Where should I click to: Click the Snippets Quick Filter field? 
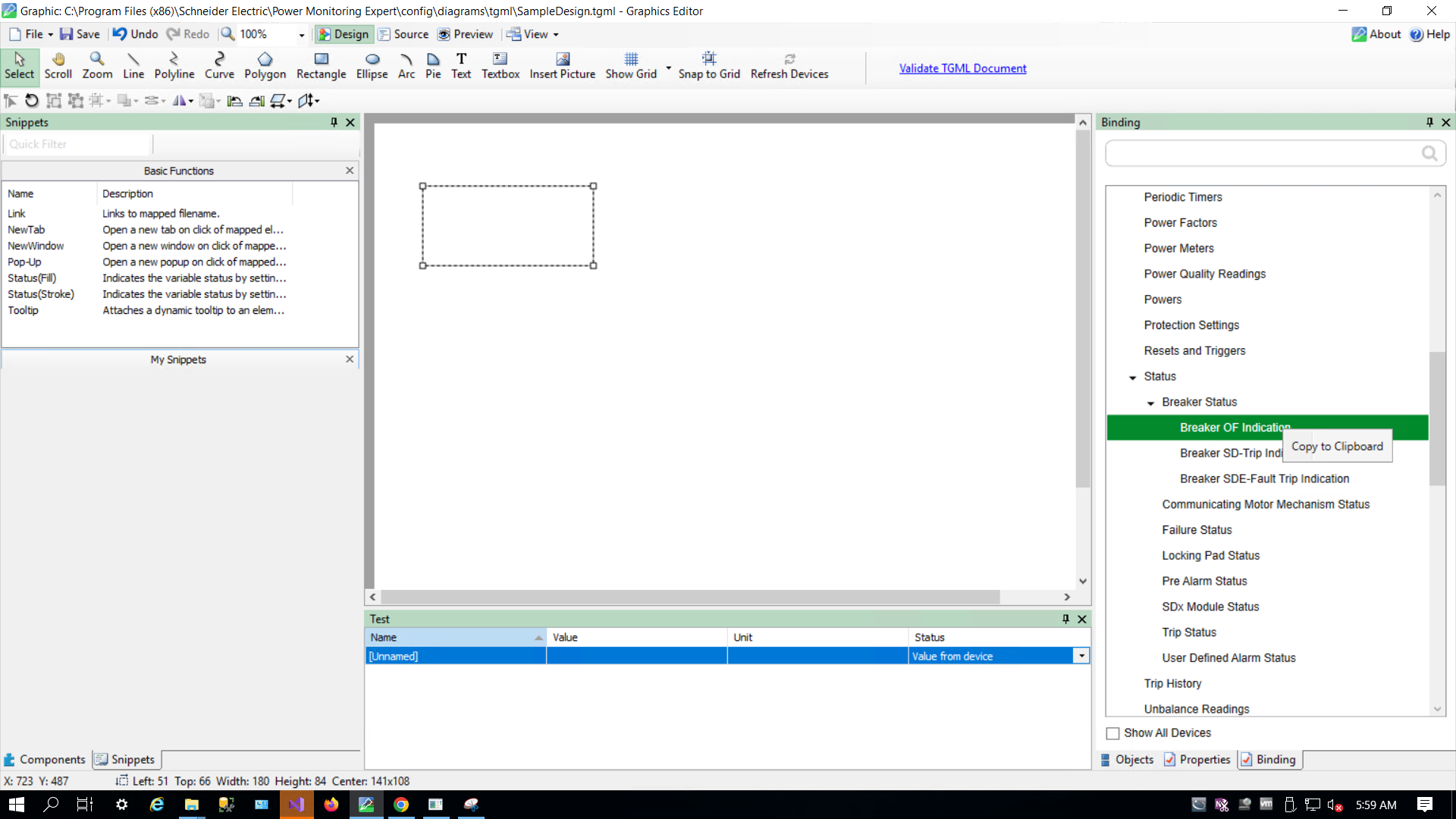[x=77, y=144]
